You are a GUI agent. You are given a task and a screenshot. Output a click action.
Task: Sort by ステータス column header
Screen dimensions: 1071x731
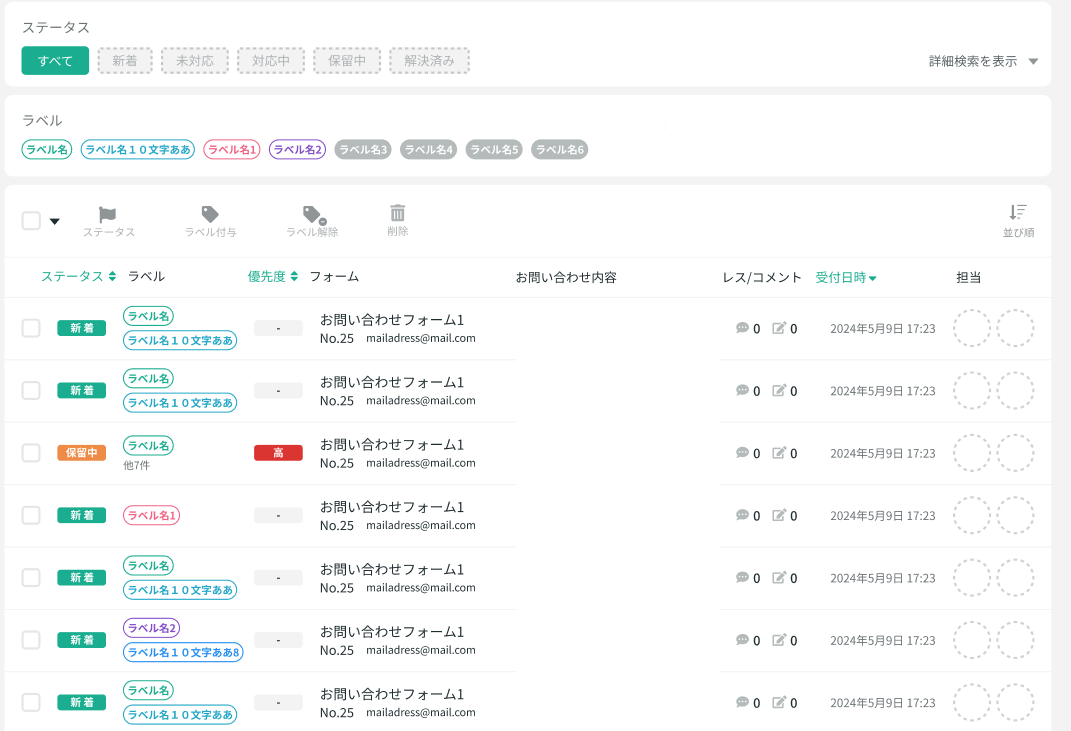tap(79, 276)
